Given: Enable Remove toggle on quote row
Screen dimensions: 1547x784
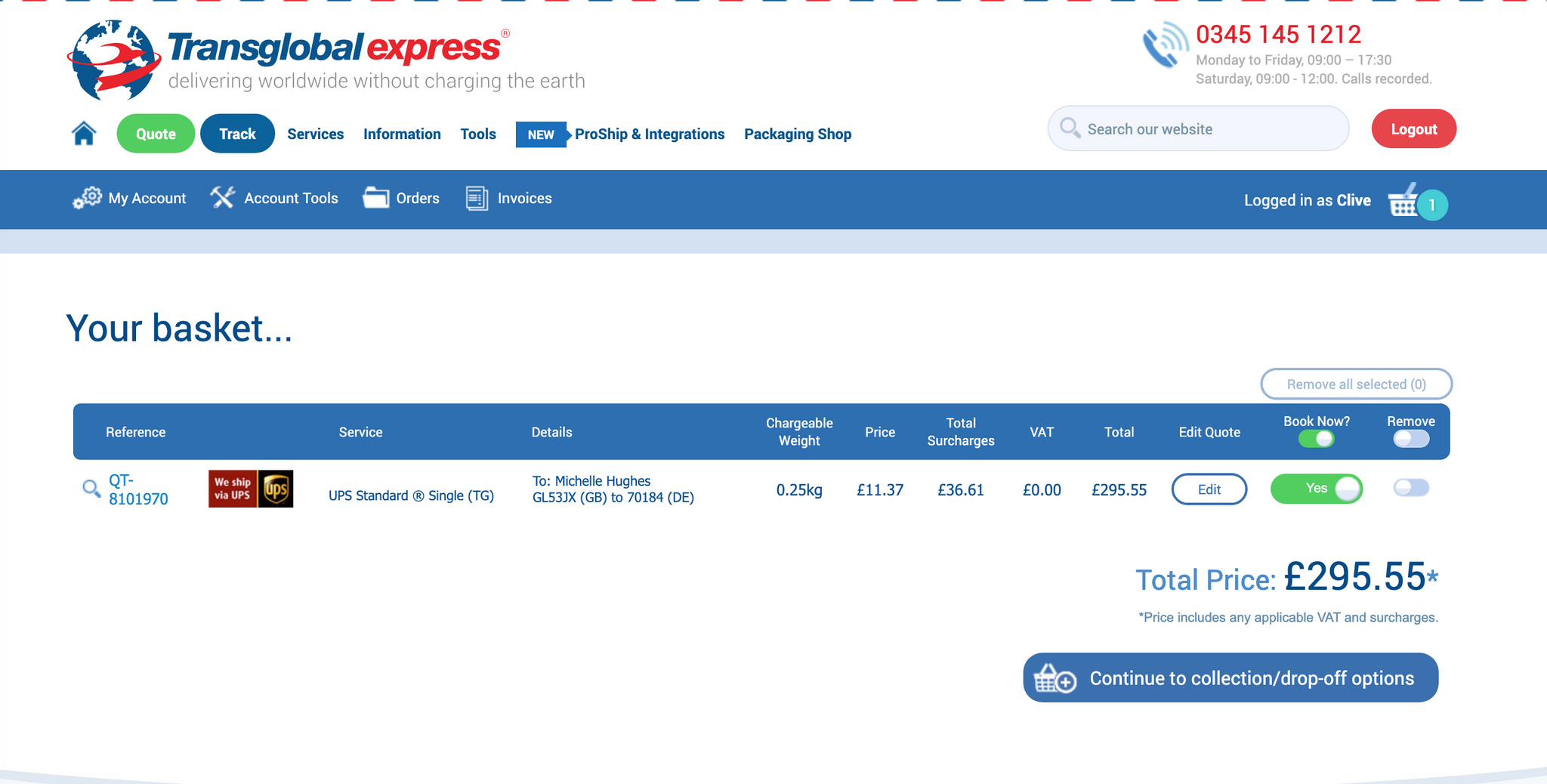Looking at the screenshot, I should click(1410, 488).
